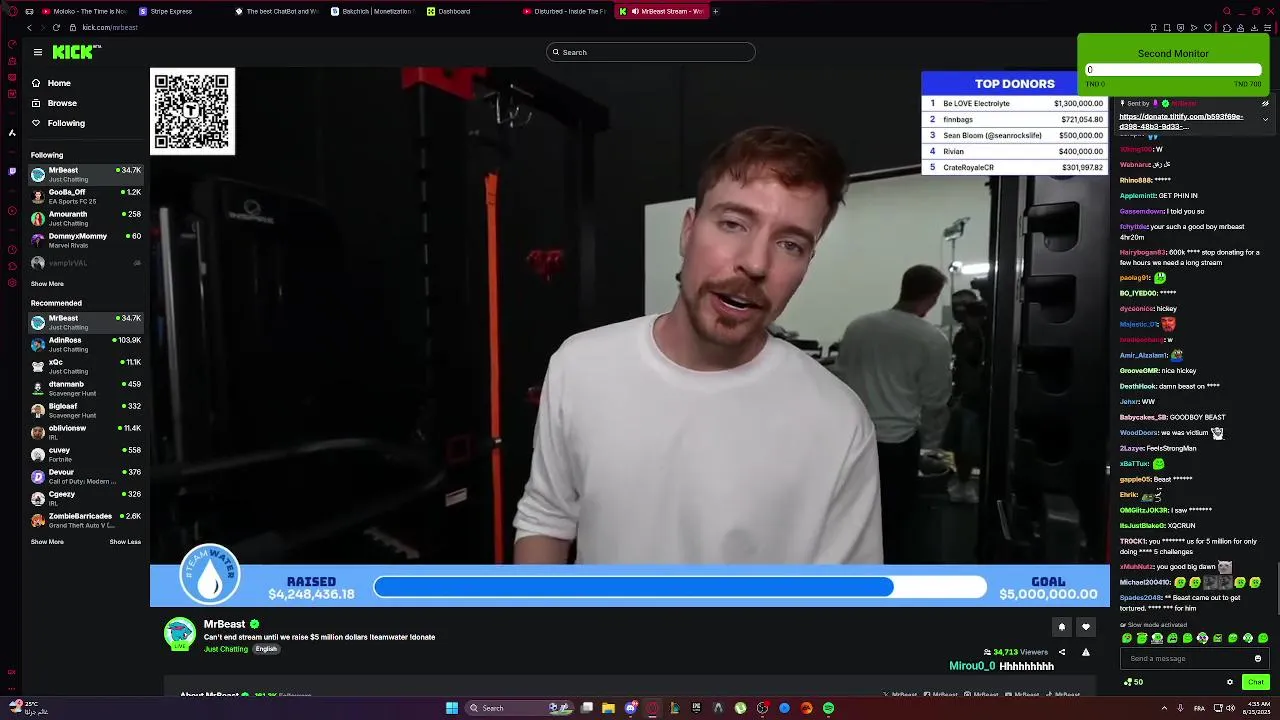Click the heart follow icon under stream
This screenshot has height=720, width=1280.
(x=1086, y=627)
